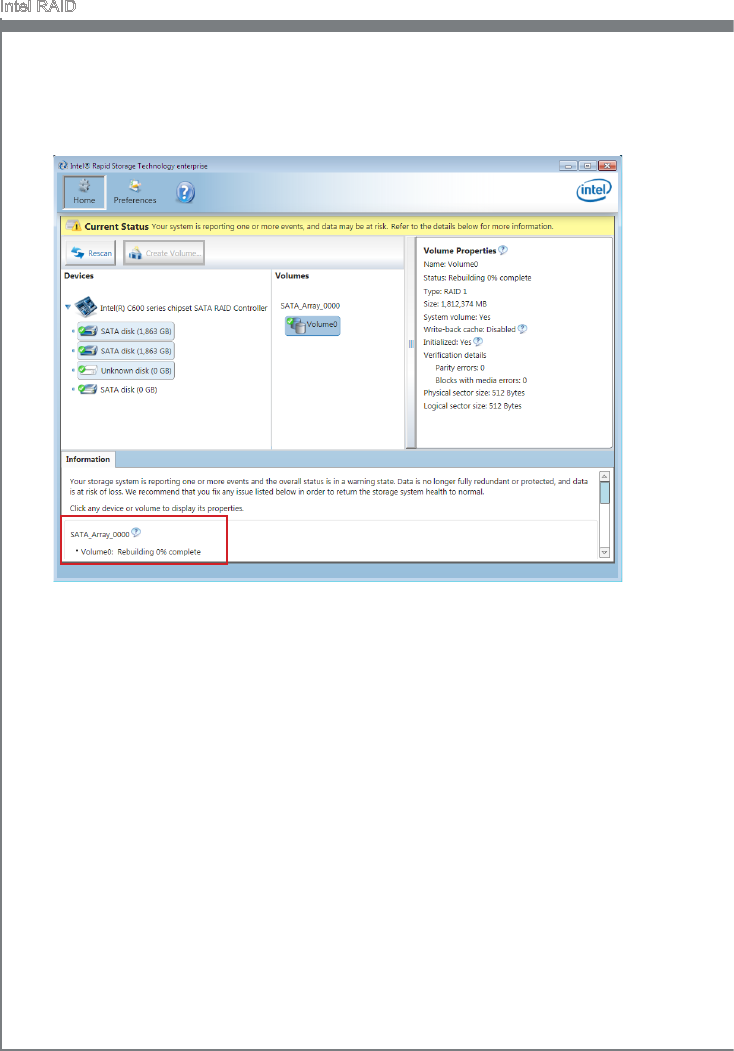Click the Physical sector size: 512 Bytes text
The image size is (734, 1051).
pos(474,393)
